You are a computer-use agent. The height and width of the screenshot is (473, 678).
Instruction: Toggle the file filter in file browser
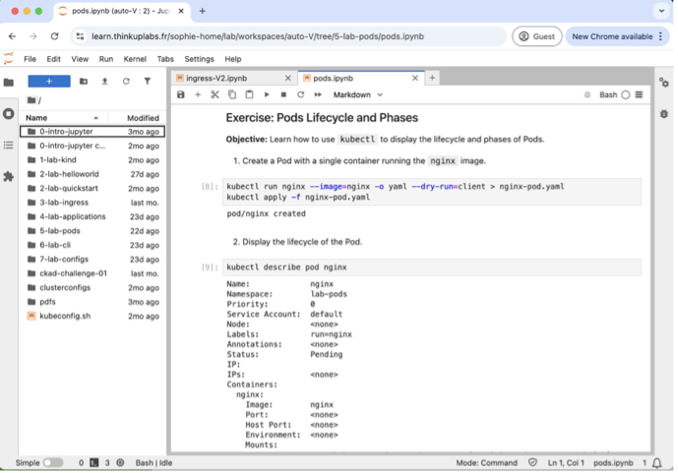tap(147, 81)
